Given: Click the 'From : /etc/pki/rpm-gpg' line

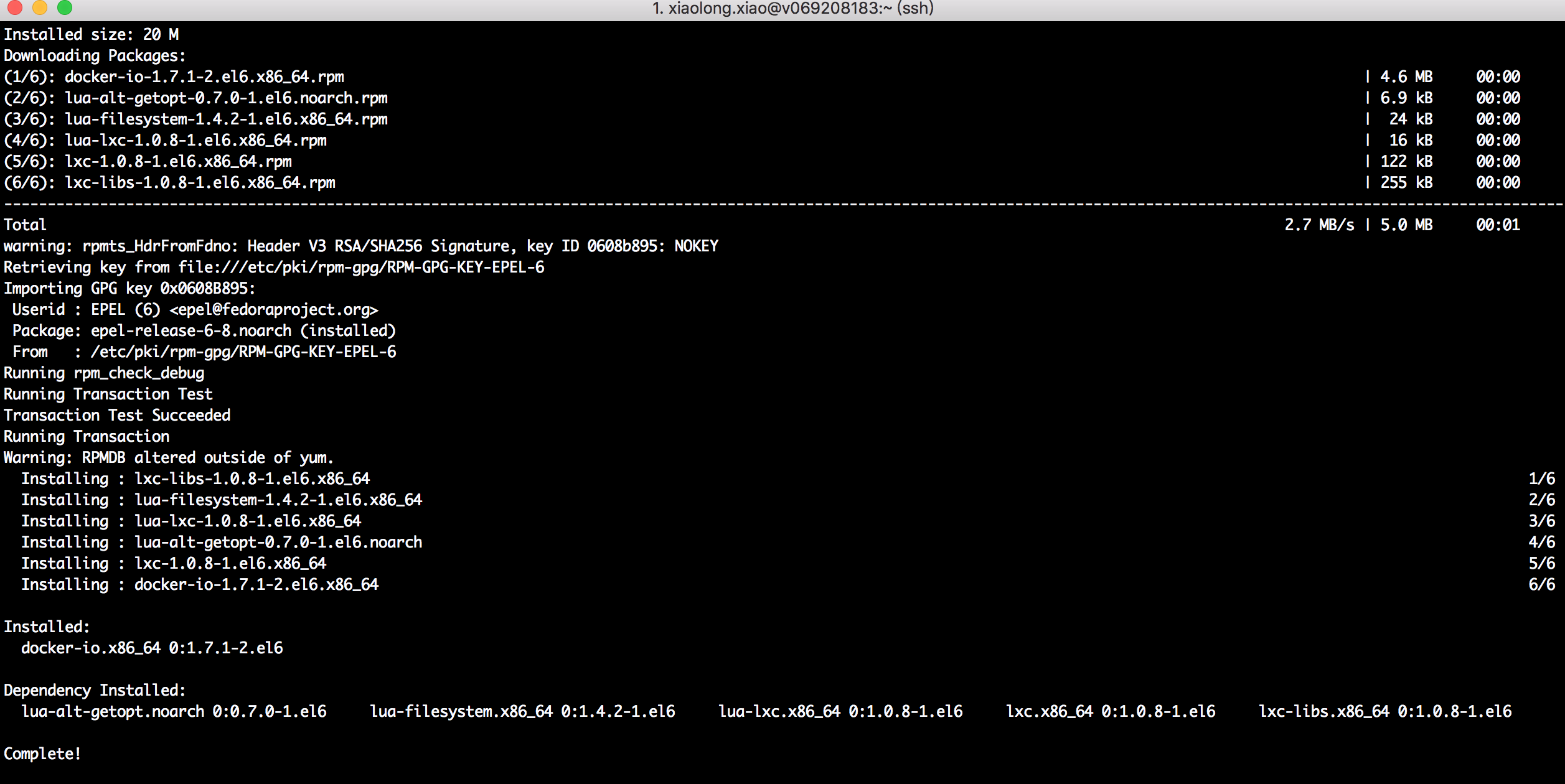Looking at the screenshot, I should 204,352.
